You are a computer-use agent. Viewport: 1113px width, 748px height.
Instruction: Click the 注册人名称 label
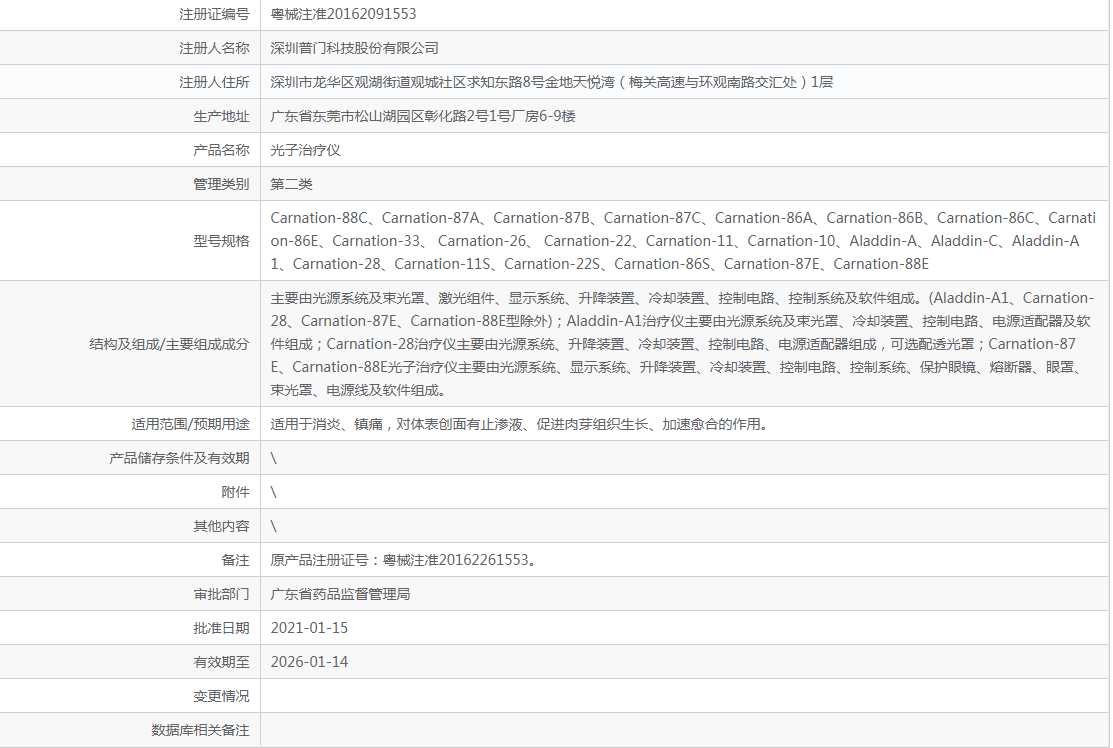[214, 48]
